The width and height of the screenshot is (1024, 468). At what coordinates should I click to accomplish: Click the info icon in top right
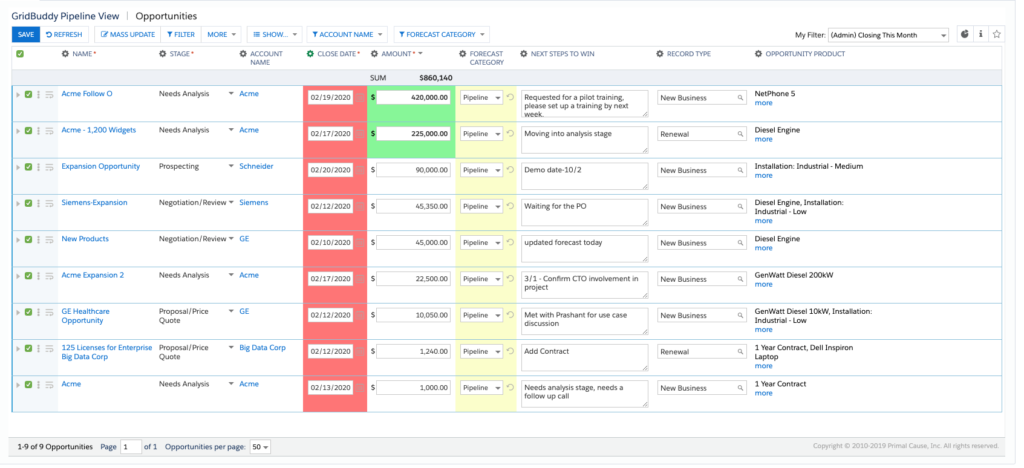click(x=980, y=35)
